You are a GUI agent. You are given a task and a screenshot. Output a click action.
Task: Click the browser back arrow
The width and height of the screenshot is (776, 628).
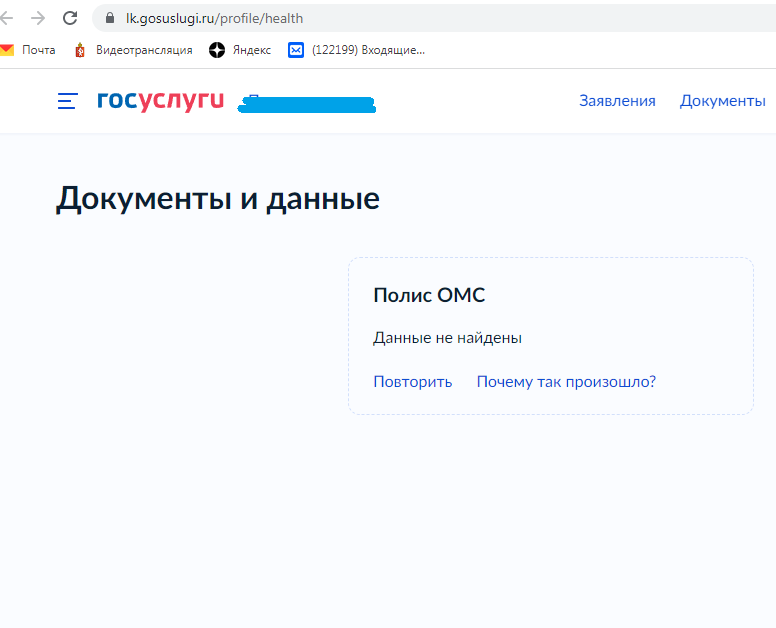coord(6,18)
